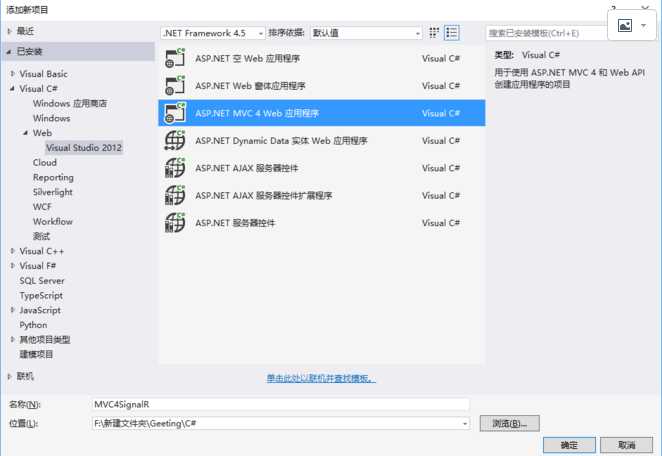Click the ASP.NET server control template icon
662x456 pixels.
tap(175, 223)
